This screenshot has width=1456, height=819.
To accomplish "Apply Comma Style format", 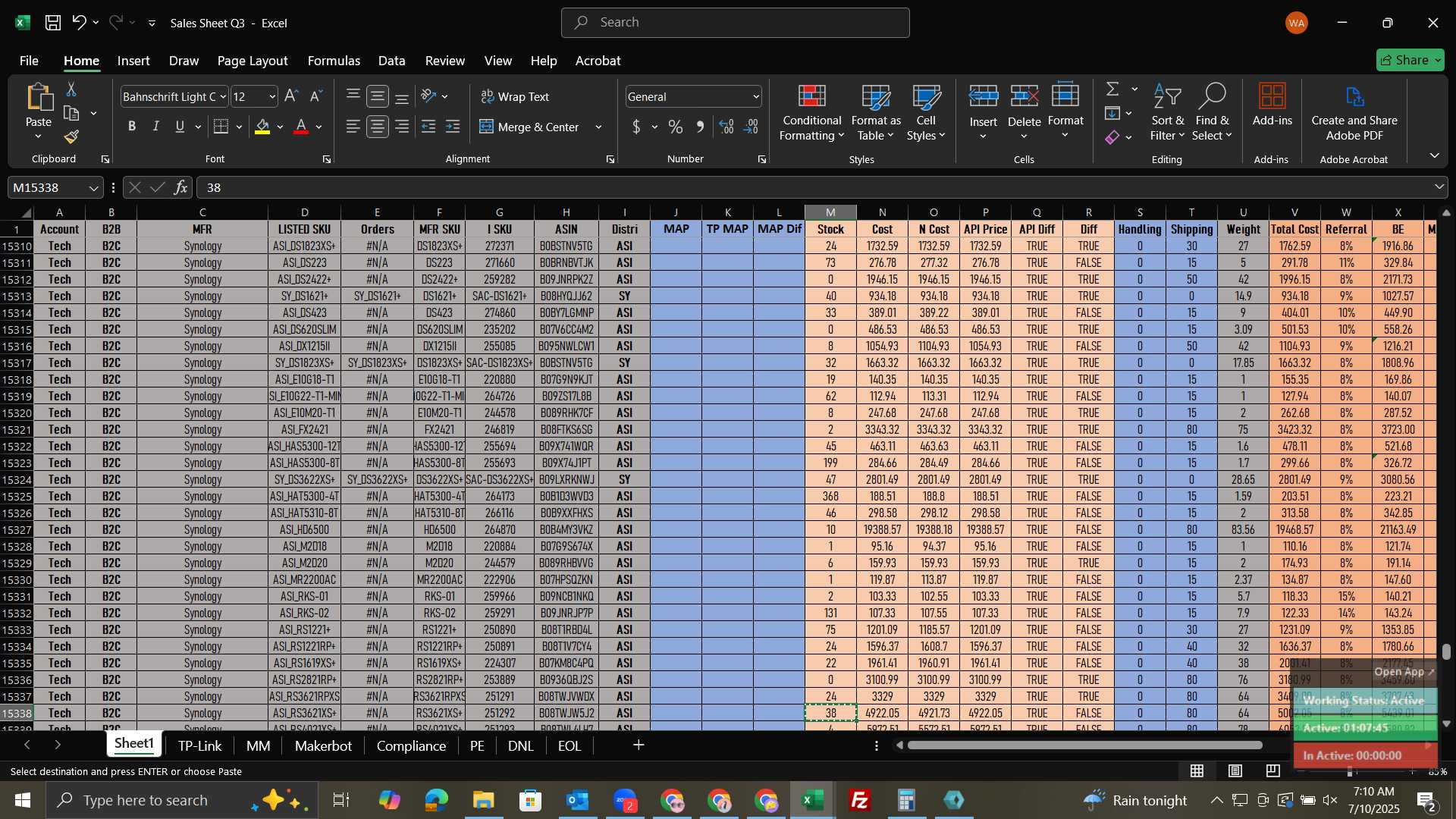I will [701, 127].
